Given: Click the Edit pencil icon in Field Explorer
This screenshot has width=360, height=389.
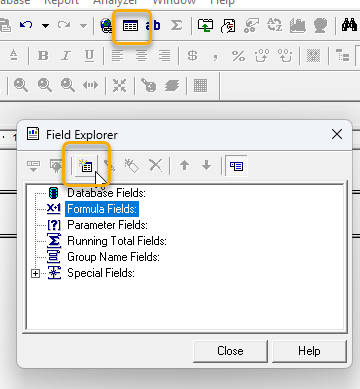Looking at the screenshot, I should [x=109, y=165].
